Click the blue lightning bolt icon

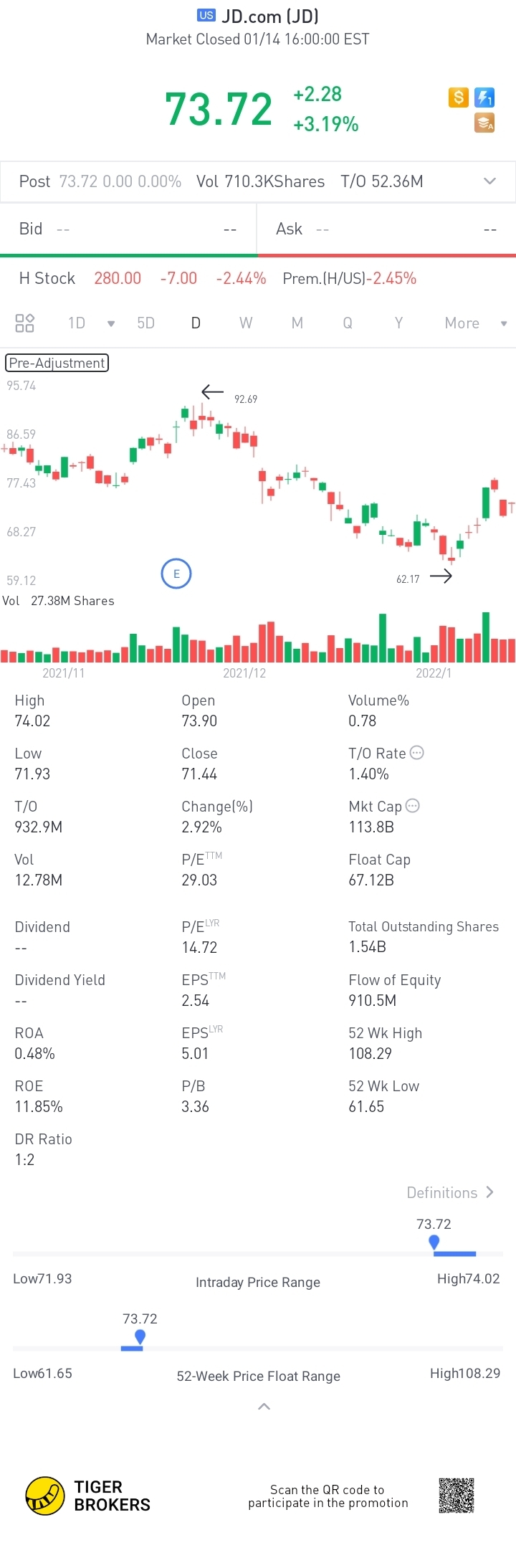pyautogui.click(x=485, y=98)
